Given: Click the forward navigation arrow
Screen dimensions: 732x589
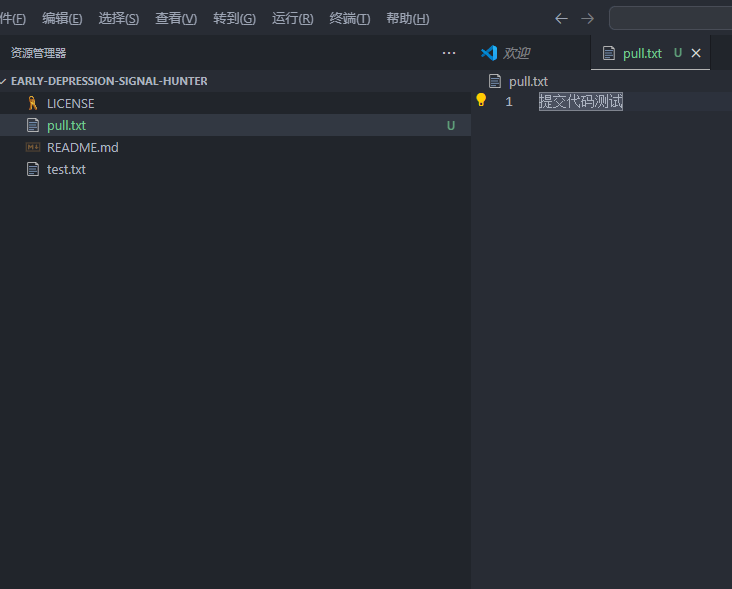Looking at the screenshot, I should click(587, 19).
